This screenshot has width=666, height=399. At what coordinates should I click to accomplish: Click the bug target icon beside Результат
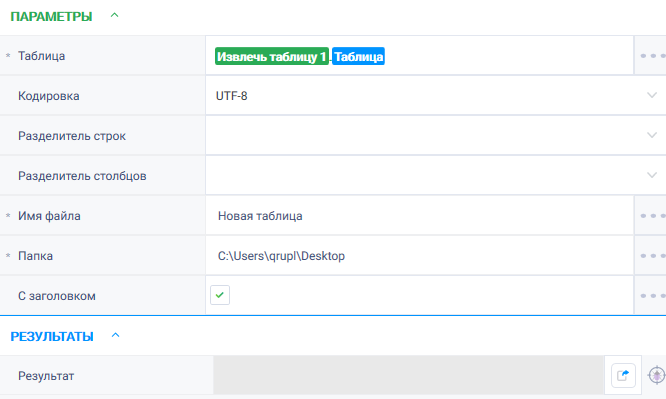click(x=657, y=375)
